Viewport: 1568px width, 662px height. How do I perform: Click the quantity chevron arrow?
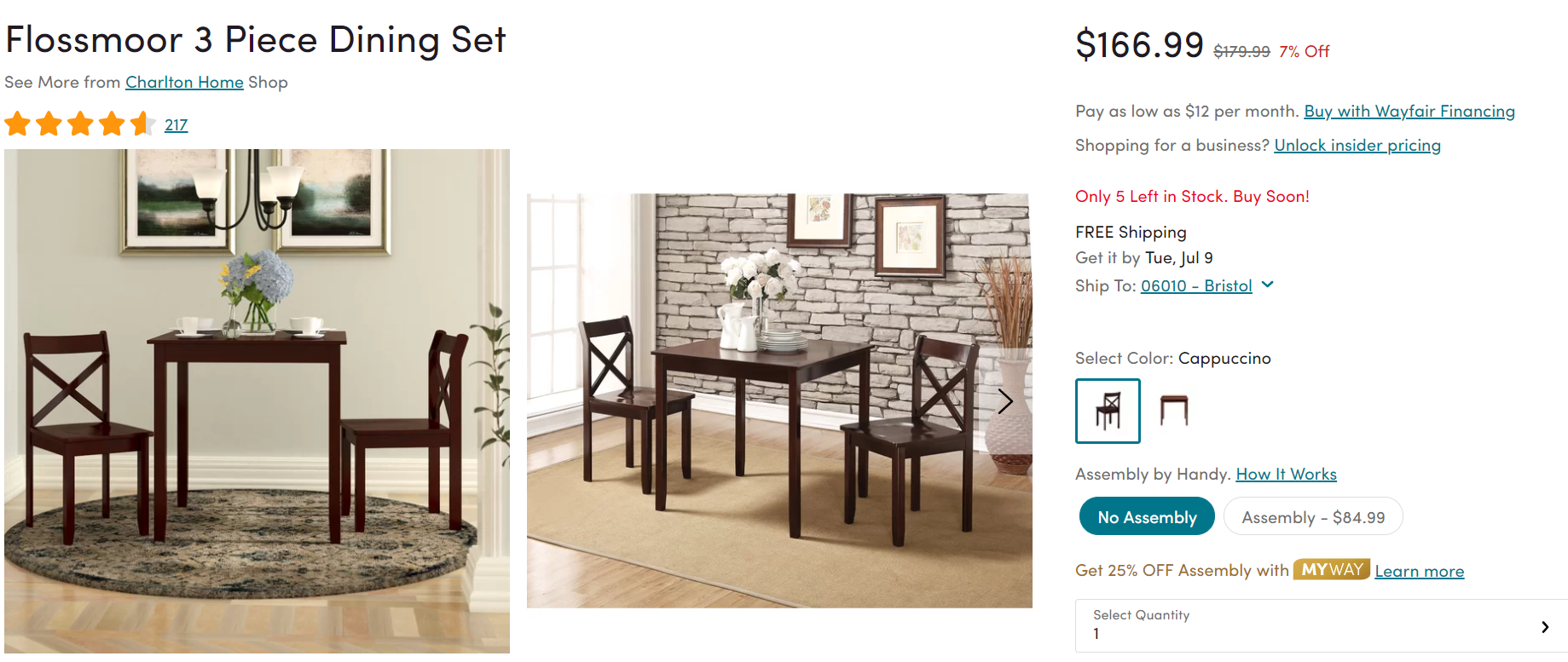point(1545,627)
